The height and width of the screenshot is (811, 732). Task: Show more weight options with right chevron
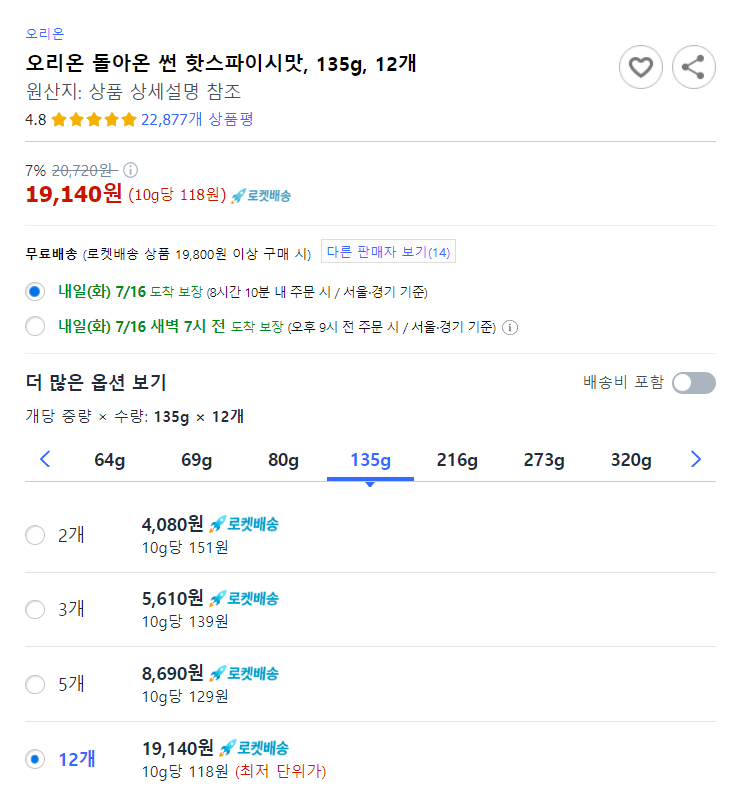(x=696, y=459)
